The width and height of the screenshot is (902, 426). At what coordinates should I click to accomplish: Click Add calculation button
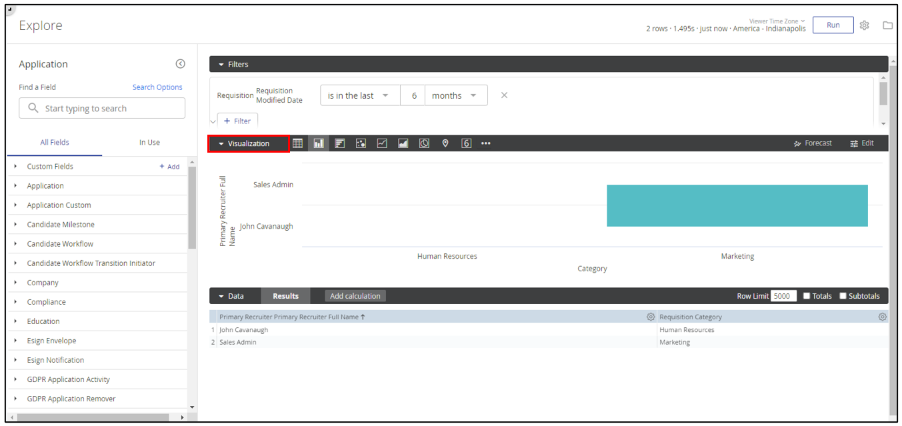point(355,296)
